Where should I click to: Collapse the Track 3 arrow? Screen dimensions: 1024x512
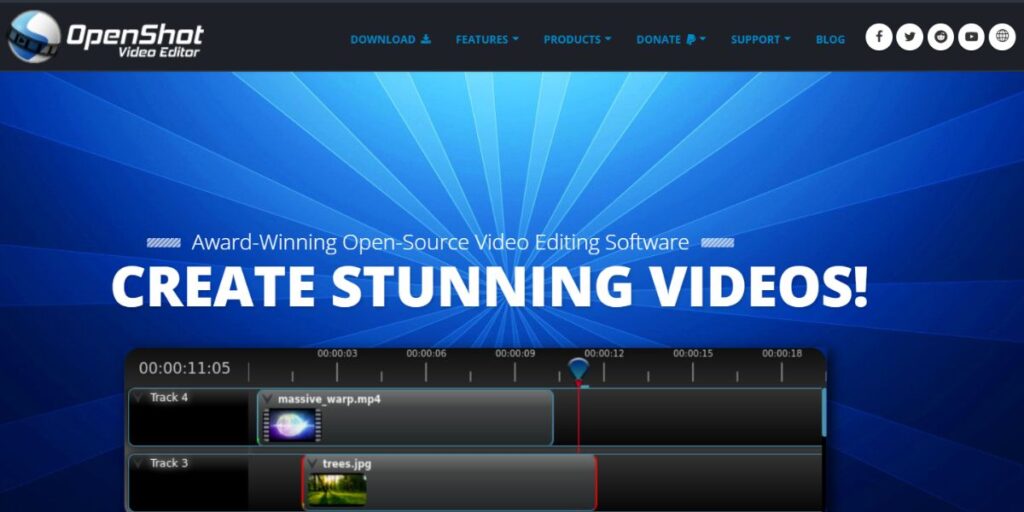138,463
